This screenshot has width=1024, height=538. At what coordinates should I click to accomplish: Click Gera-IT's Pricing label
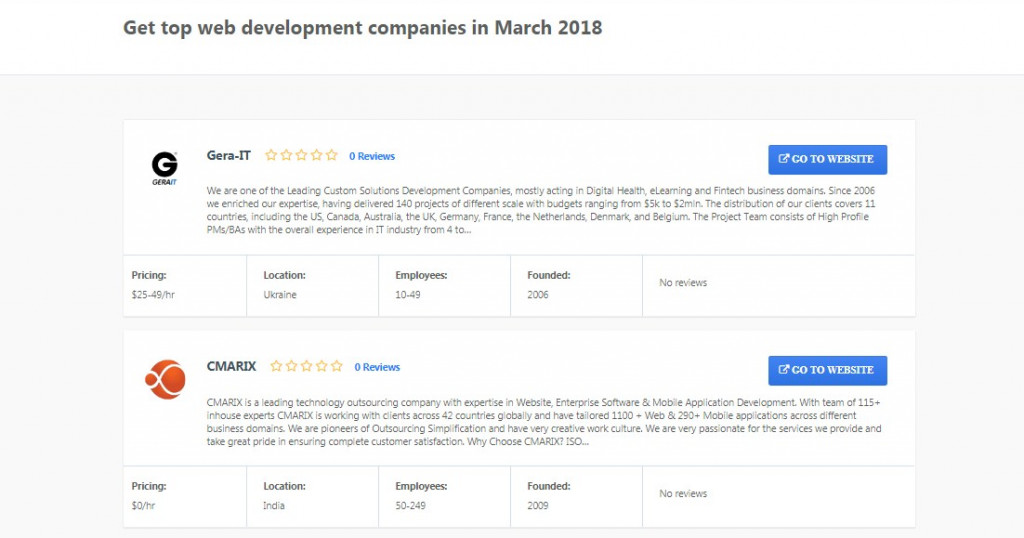149,276
